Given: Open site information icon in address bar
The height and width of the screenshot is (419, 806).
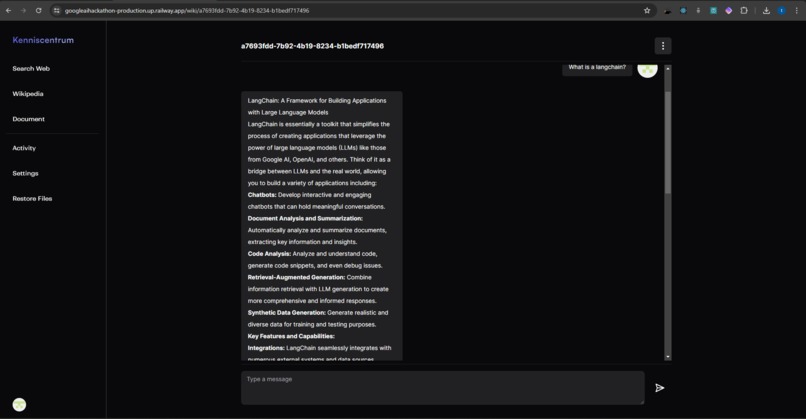Looking at the screenshot, I should (57, 10).
